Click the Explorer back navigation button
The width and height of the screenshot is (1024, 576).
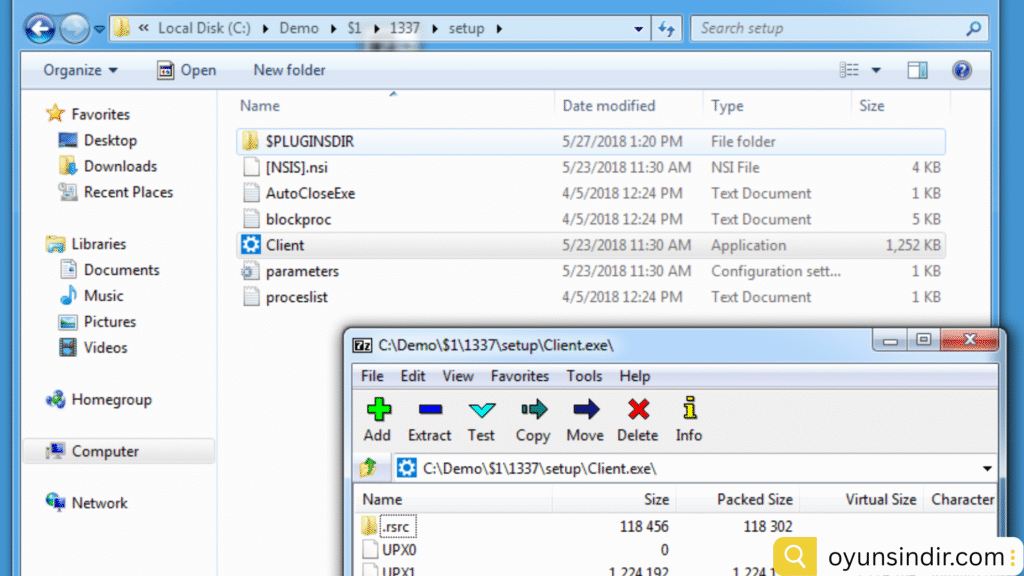coord(40,29)
